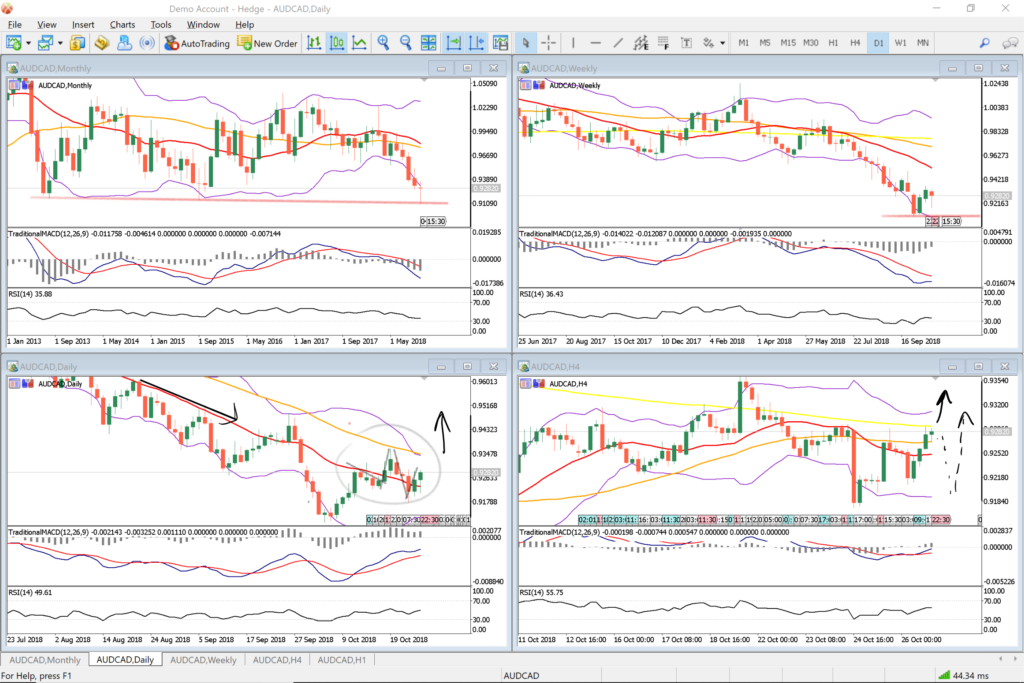The height and width of the screenshot is (683, 1024).
Task: Zoom out on the chart
Action: 406,43
